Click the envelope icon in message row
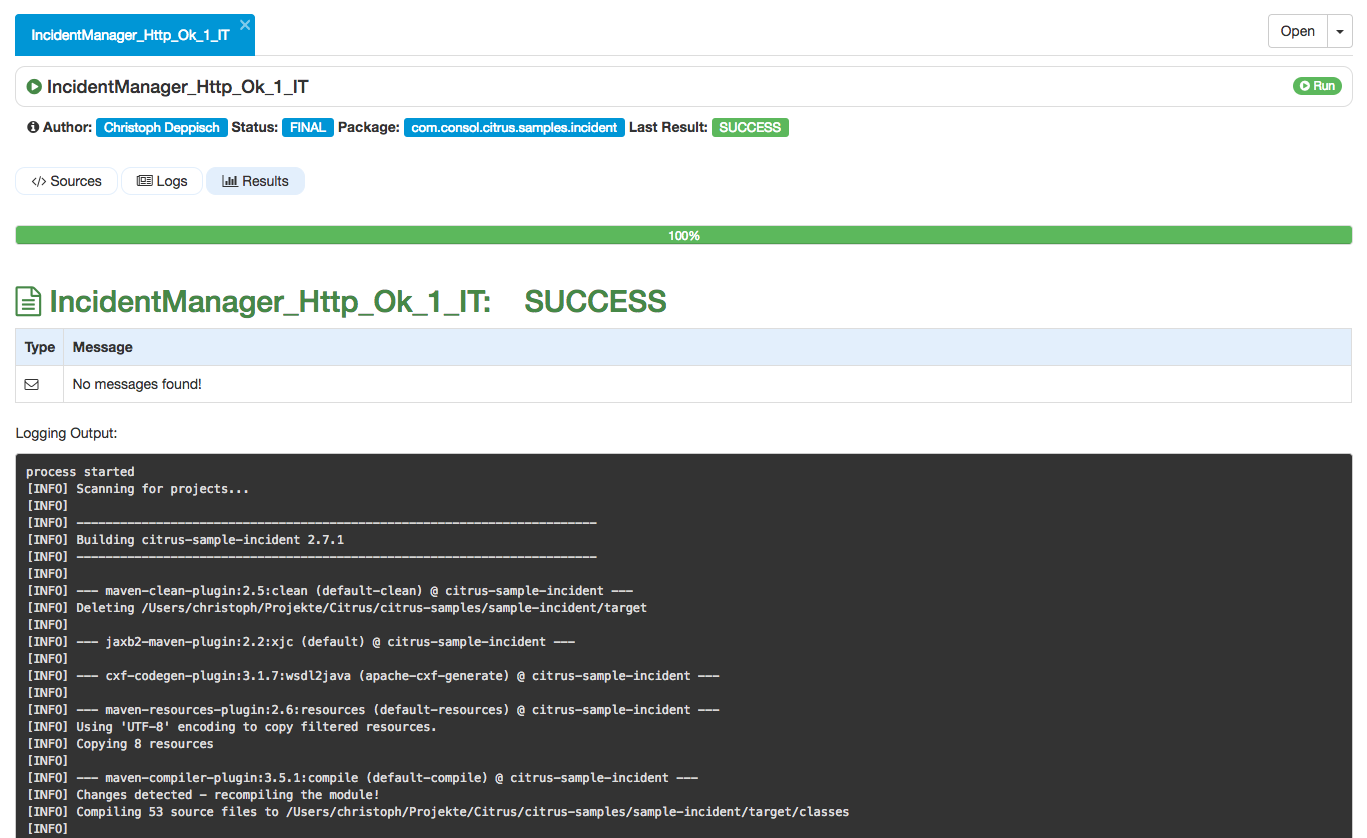The width and height of the screenshot is (1367, 838). [x=32, y=384]
